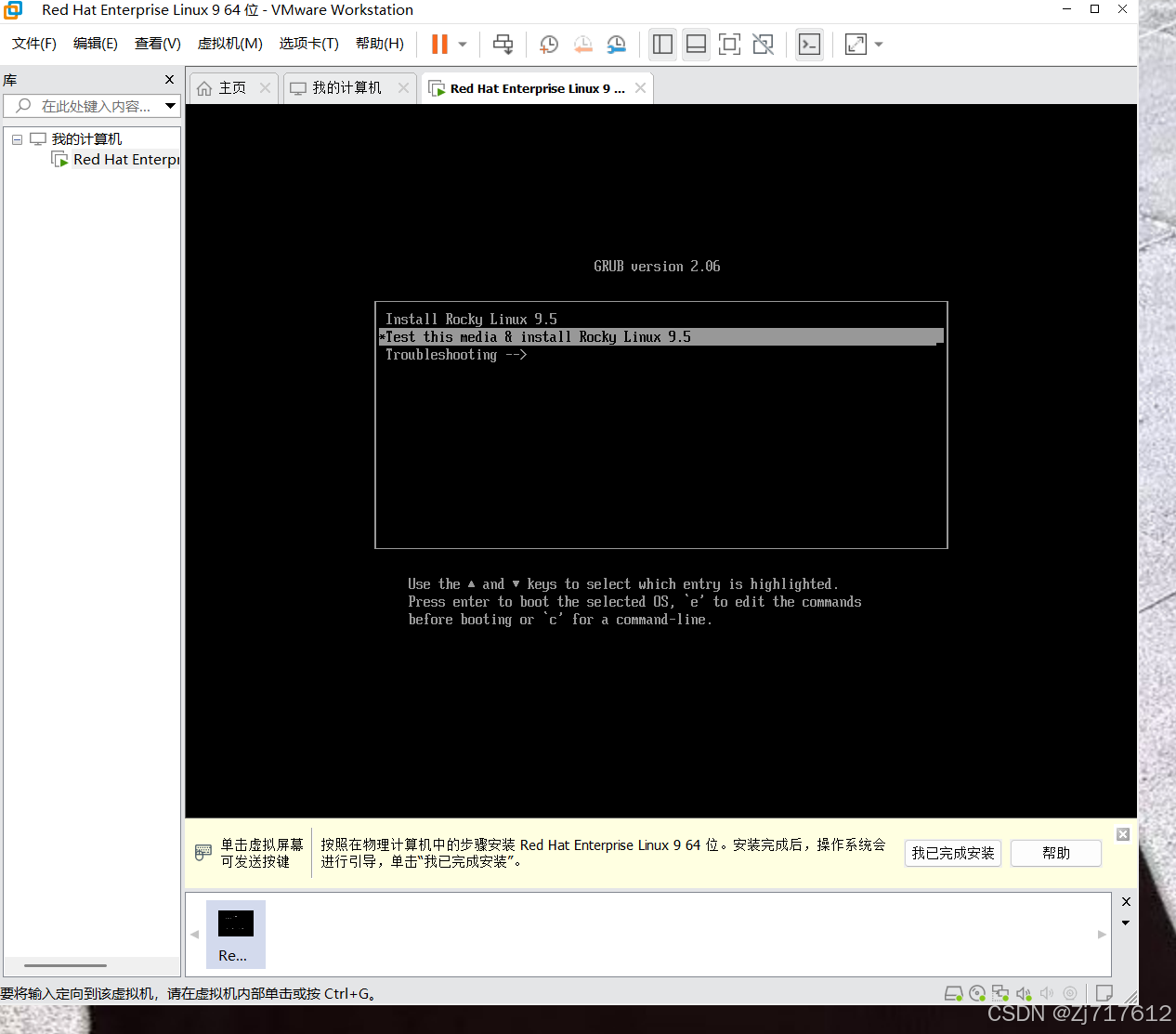The width and height of the screenshot is (1176, 1034).
Task: Click 'Install Rocky Linux 9.5' GRUB entry
Action: (x=471, y=319)
